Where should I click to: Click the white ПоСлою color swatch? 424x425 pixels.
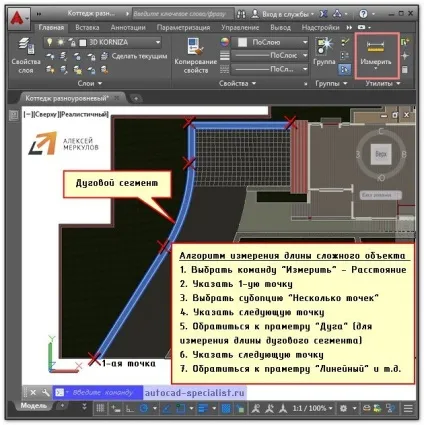point(243,42)
